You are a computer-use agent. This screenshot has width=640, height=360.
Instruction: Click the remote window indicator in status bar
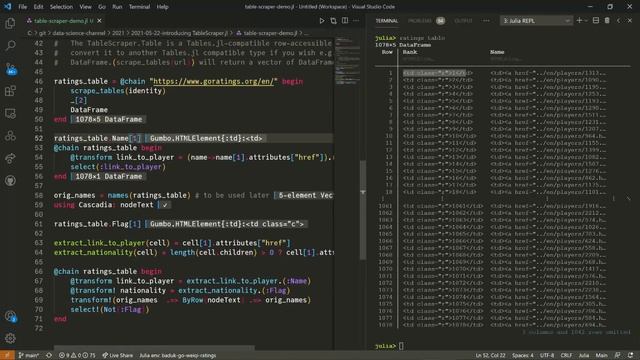coord(7,355)
